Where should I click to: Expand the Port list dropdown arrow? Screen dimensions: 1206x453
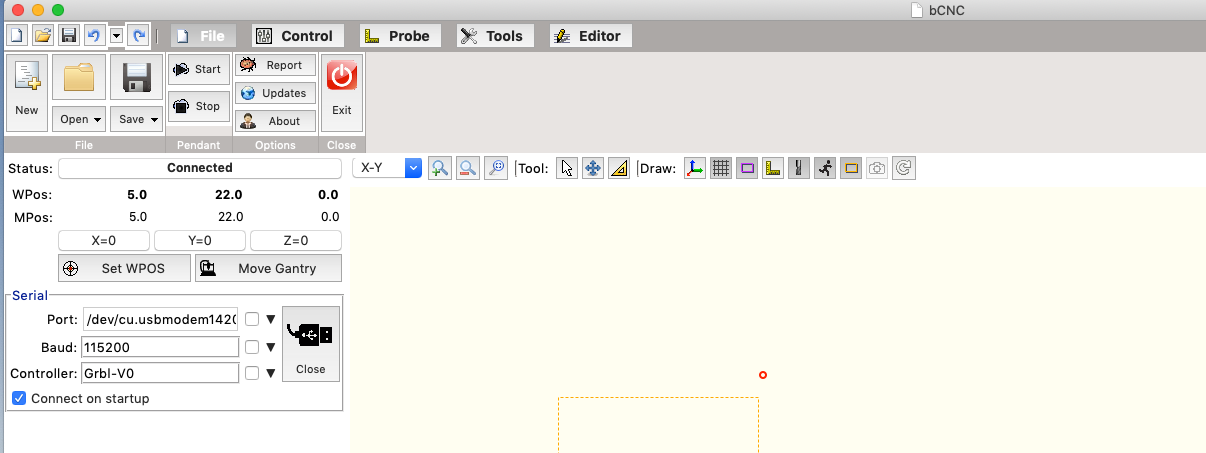pyautogui.click(x=270, y=320)
